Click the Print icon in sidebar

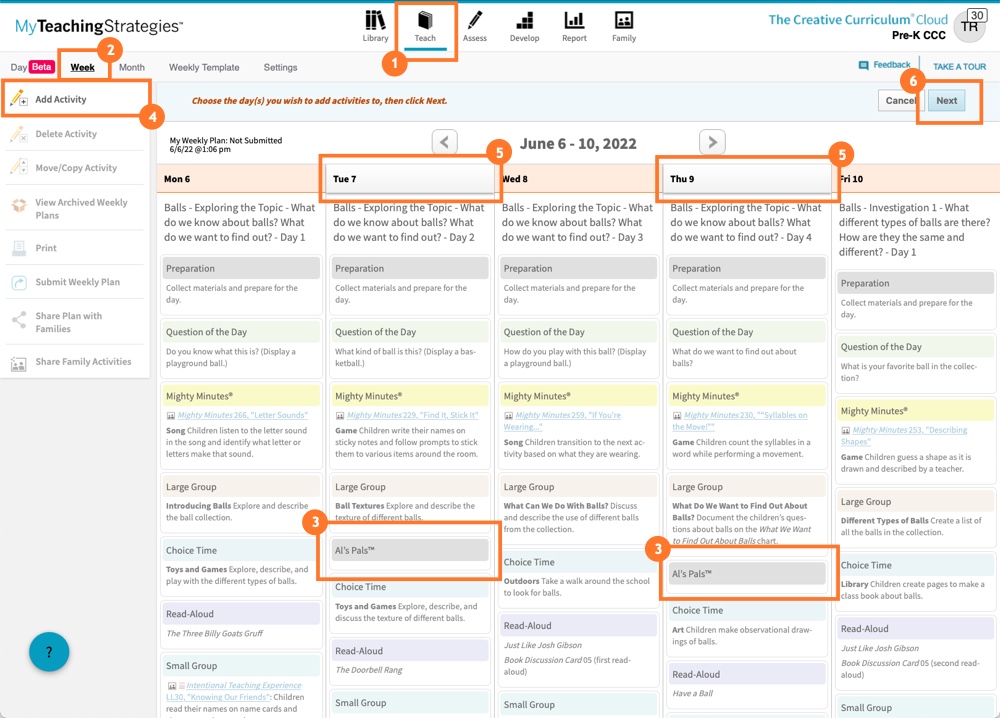coord(18,248)
